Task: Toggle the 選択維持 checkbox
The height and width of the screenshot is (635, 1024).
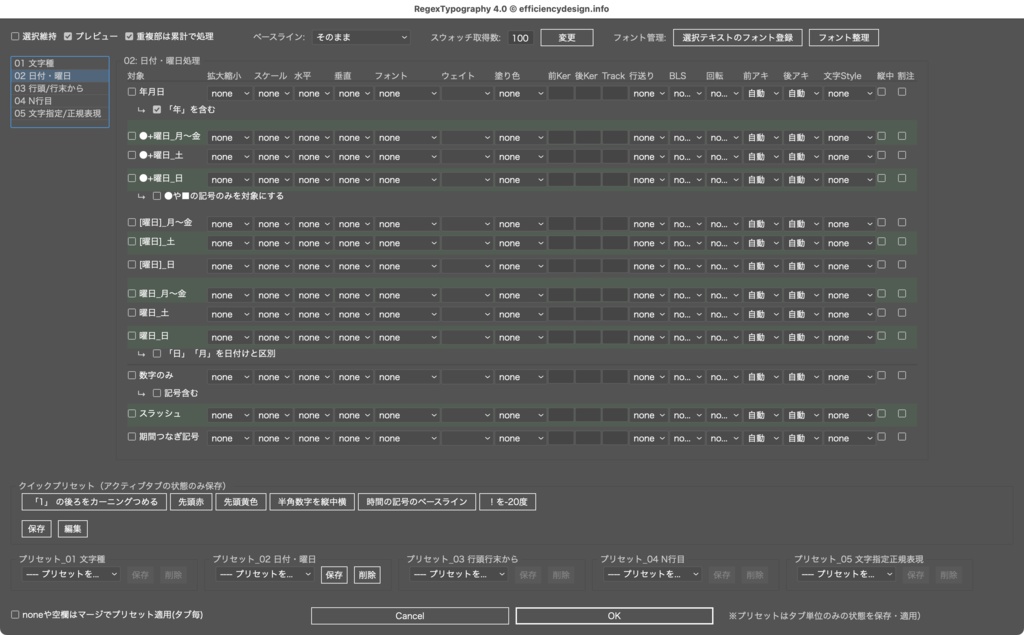Action: tap(15, 37)
